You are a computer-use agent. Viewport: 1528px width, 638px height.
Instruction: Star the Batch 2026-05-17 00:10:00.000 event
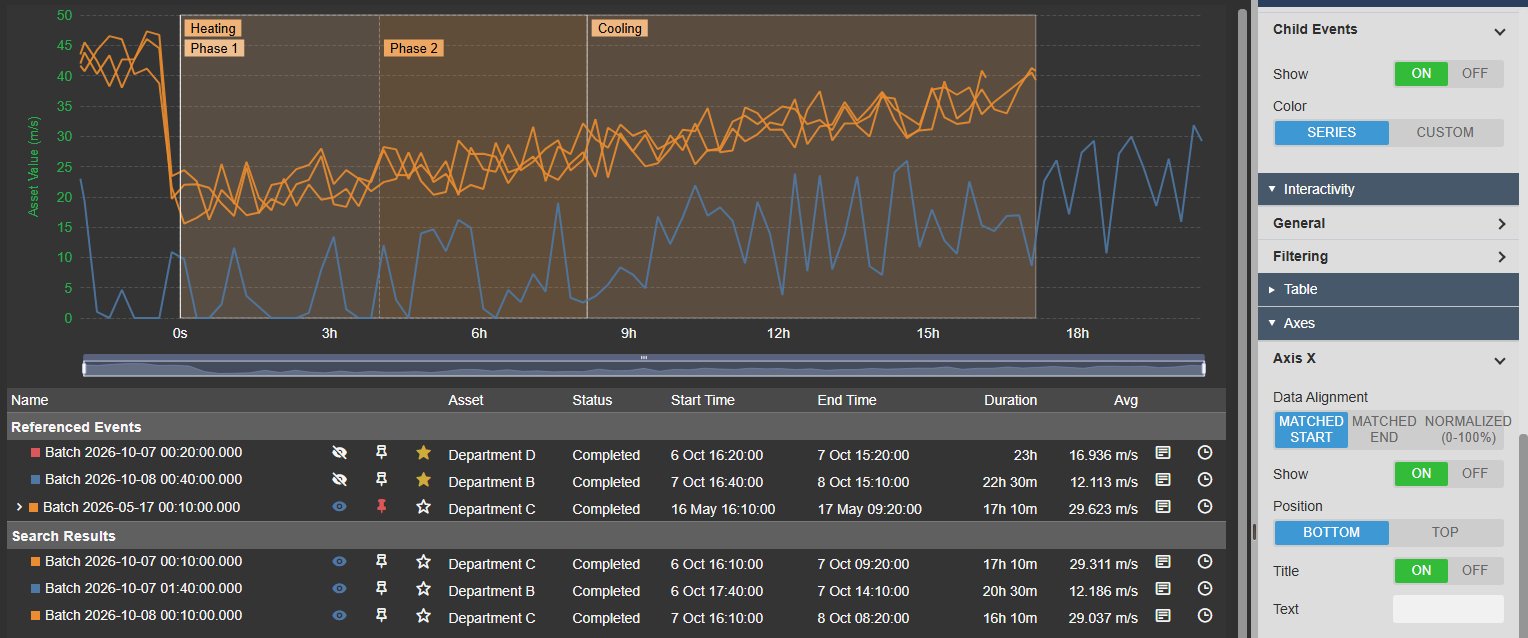423,507
